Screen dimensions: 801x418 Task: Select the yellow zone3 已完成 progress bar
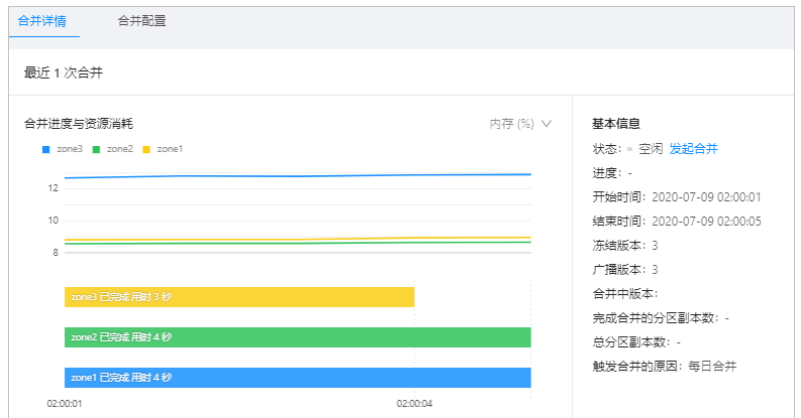click(x=239, y=297)
